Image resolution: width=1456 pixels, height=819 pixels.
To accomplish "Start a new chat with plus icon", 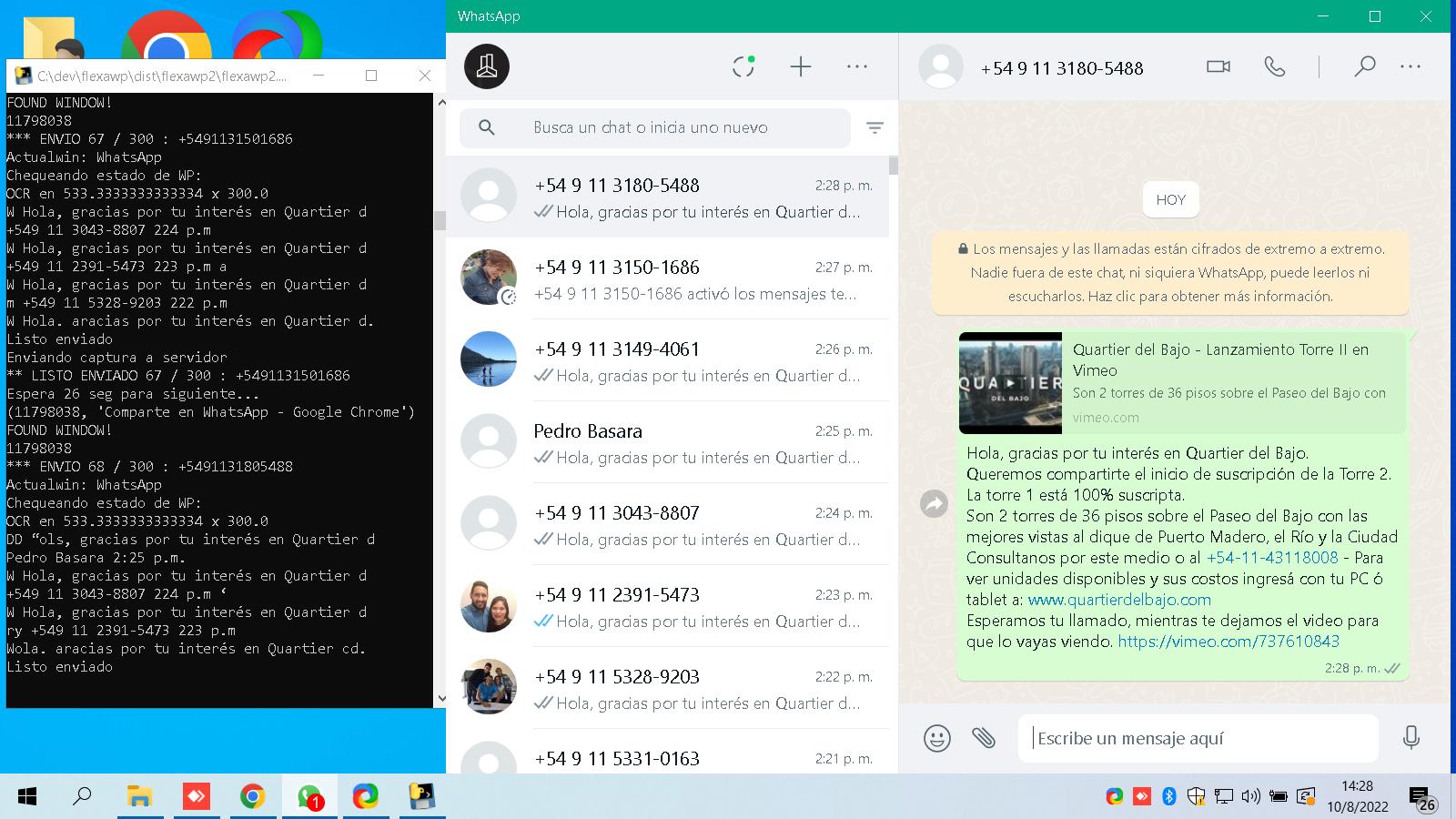I will [x=800, y=66].
